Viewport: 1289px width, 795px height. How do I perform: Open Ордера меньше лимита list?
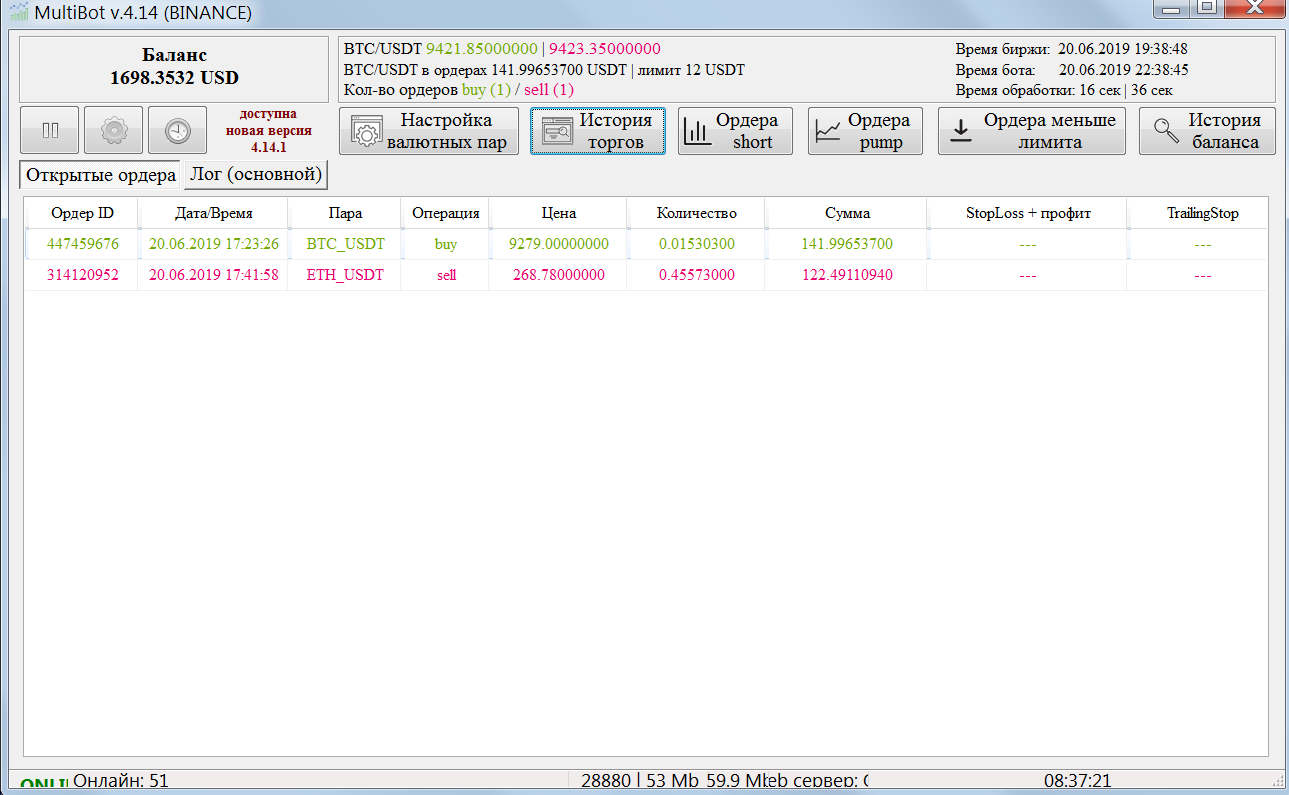[1032, 131]
